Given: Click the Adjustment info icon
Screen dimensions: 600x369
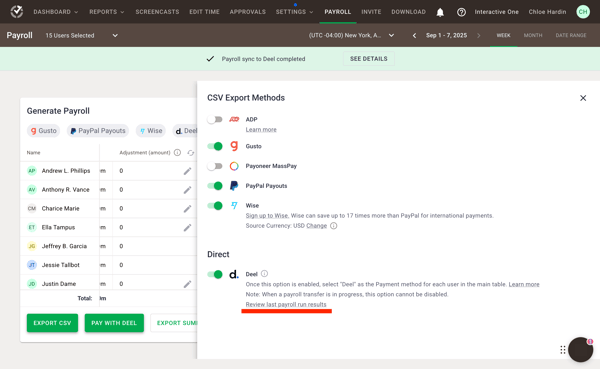Looking at the screenshot, I should (x=177, y=152).
